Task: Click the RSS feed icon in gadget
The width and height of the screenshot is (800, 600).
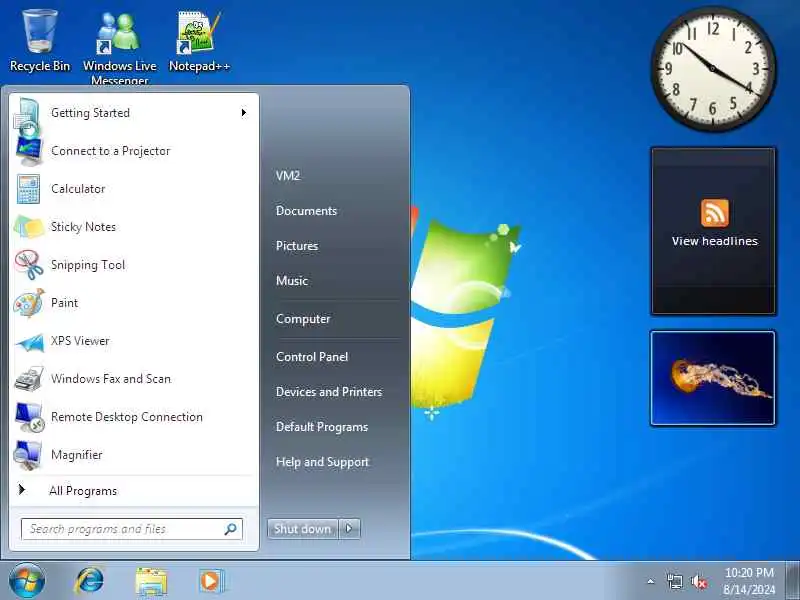Action: (714, 213)
